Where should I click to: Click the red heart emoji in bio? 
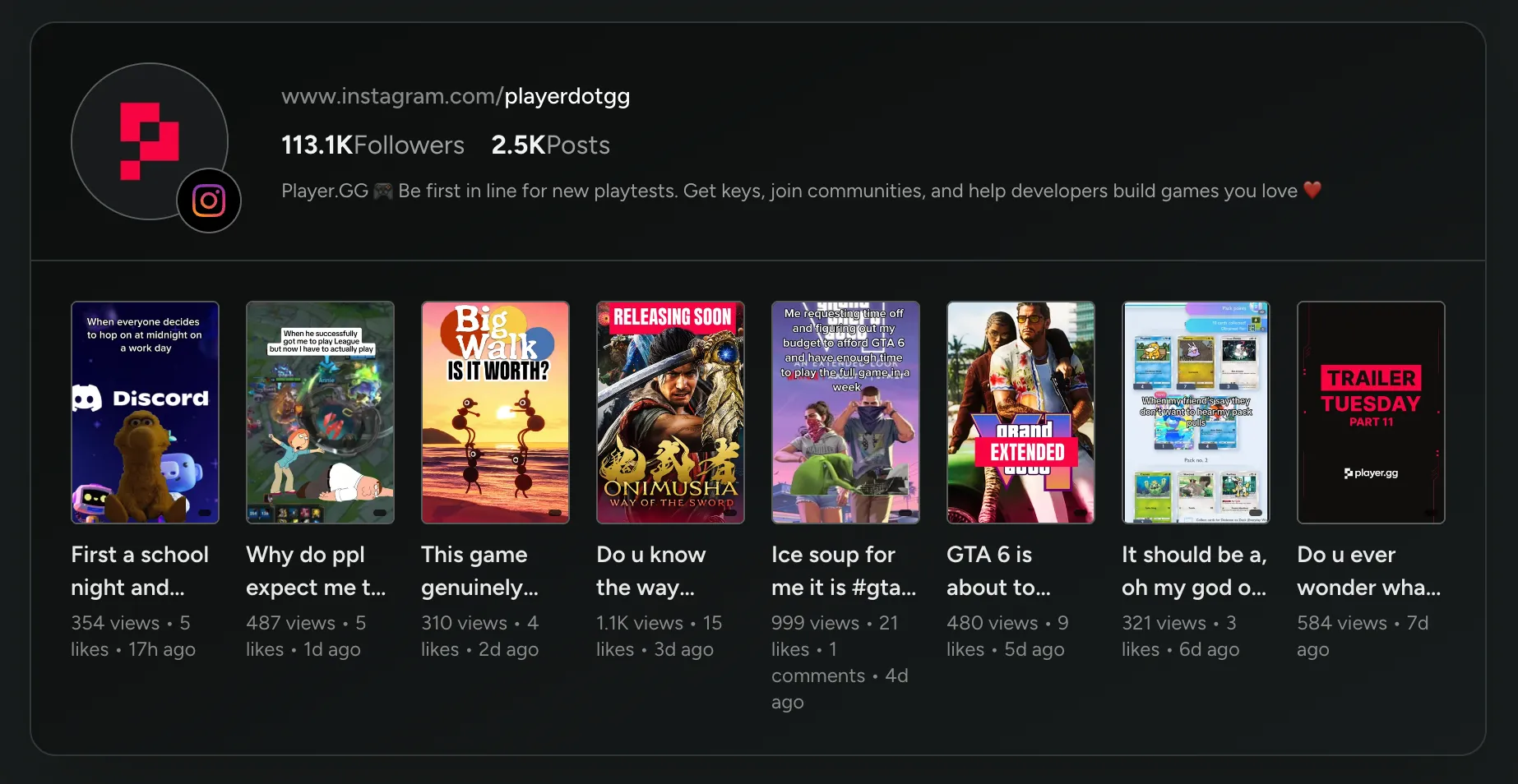[1312, 190]
